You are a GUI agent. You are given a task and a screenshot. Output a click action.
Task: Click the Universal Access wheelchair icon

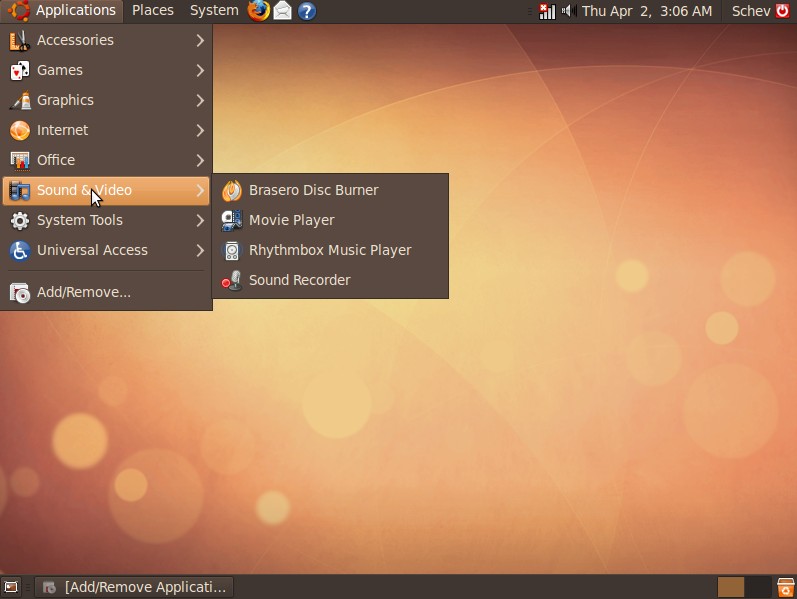pyautogui.click(x=20, y=251)
